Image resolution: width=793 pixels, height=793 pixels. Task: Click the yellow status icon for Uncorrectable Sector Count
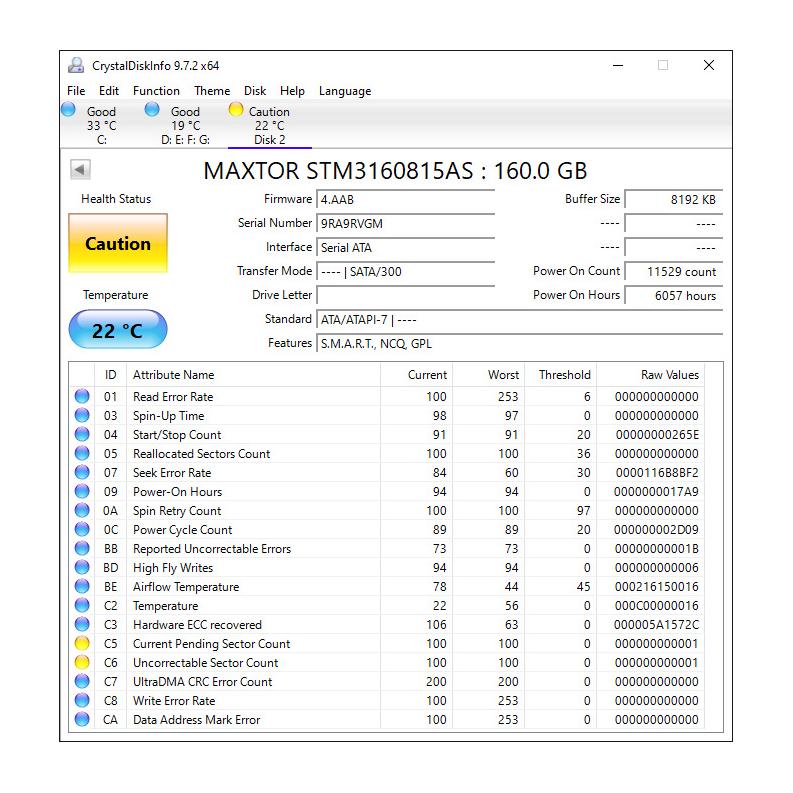coord(82,663)
